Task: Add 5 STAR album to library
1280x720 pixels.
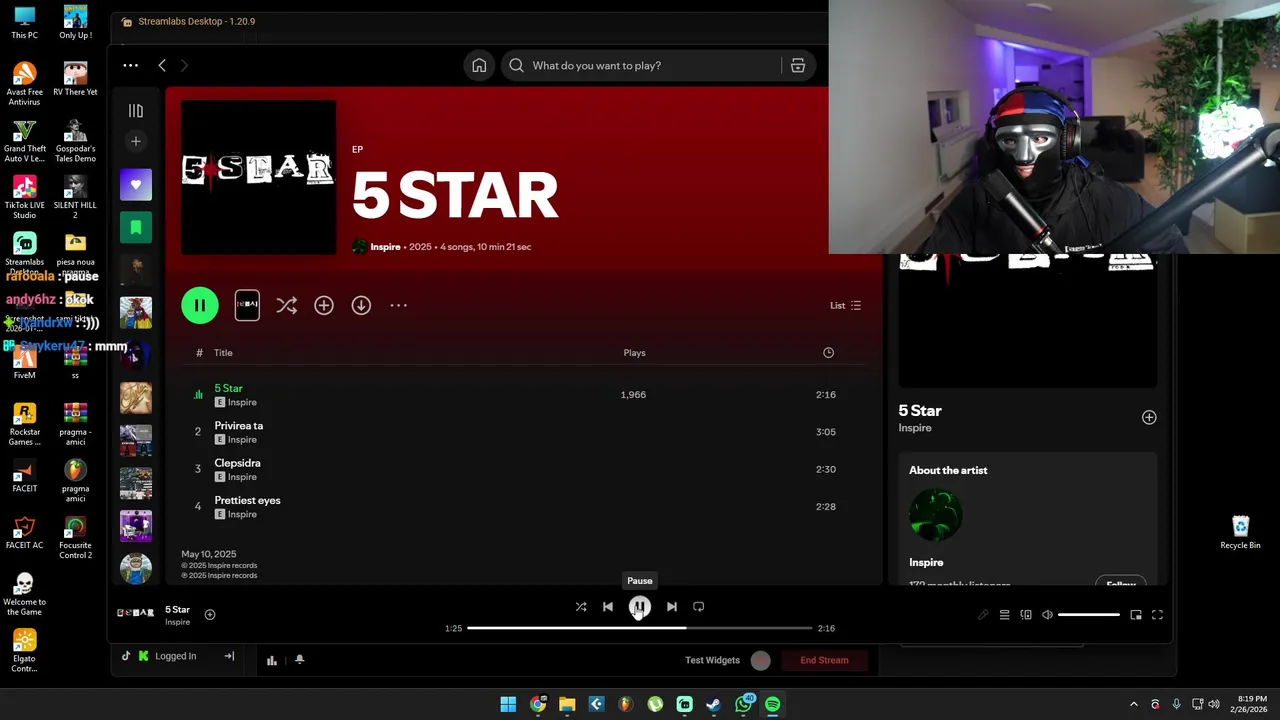Action: coord(324,306)
